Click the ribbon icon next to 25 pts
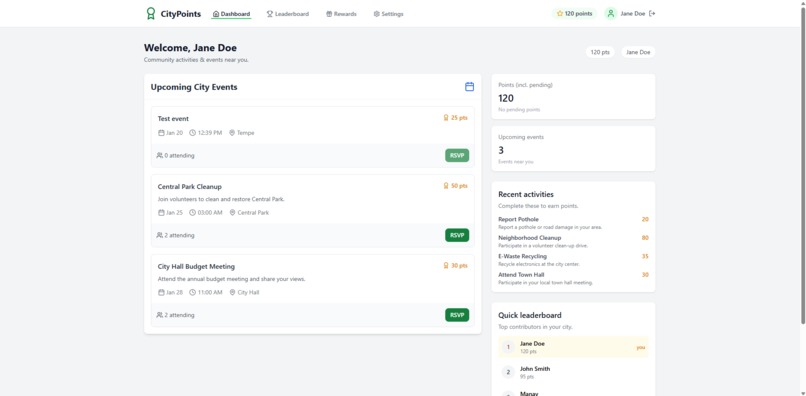 tap(446, 118)
